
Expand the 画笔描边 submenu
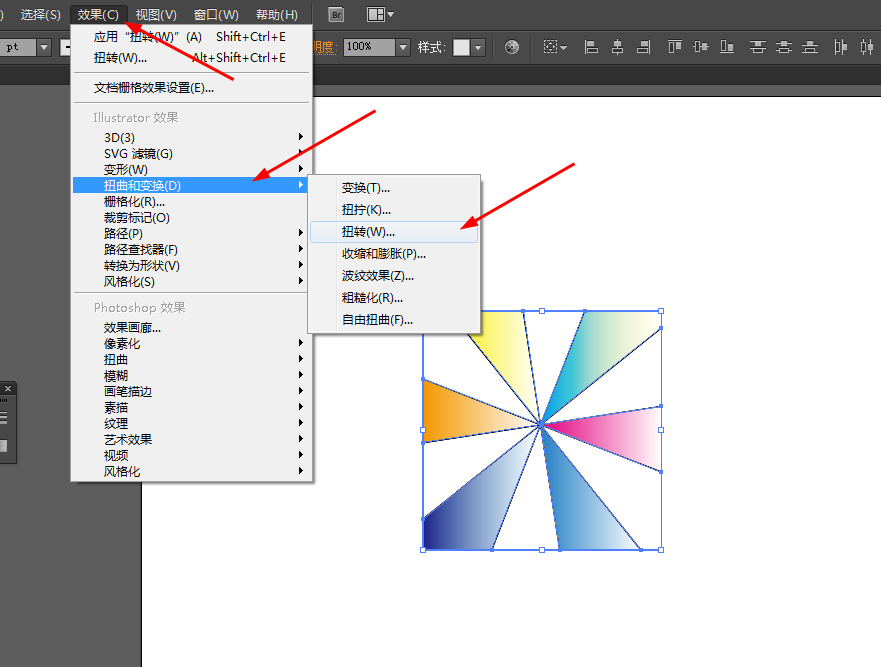click(x=191, y=391)
